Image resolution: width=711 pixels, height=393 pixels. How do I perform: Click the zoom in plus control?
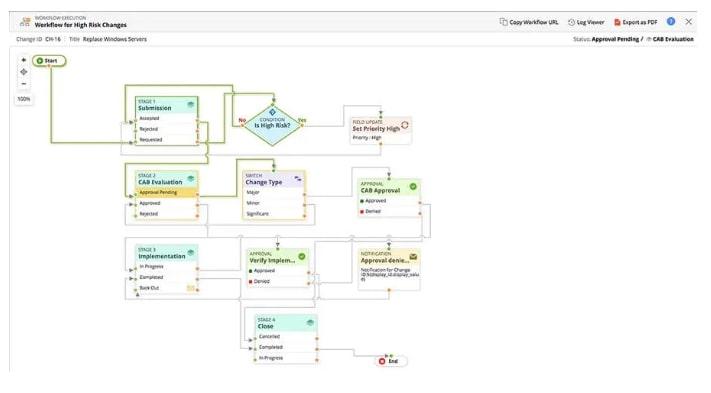24,60
